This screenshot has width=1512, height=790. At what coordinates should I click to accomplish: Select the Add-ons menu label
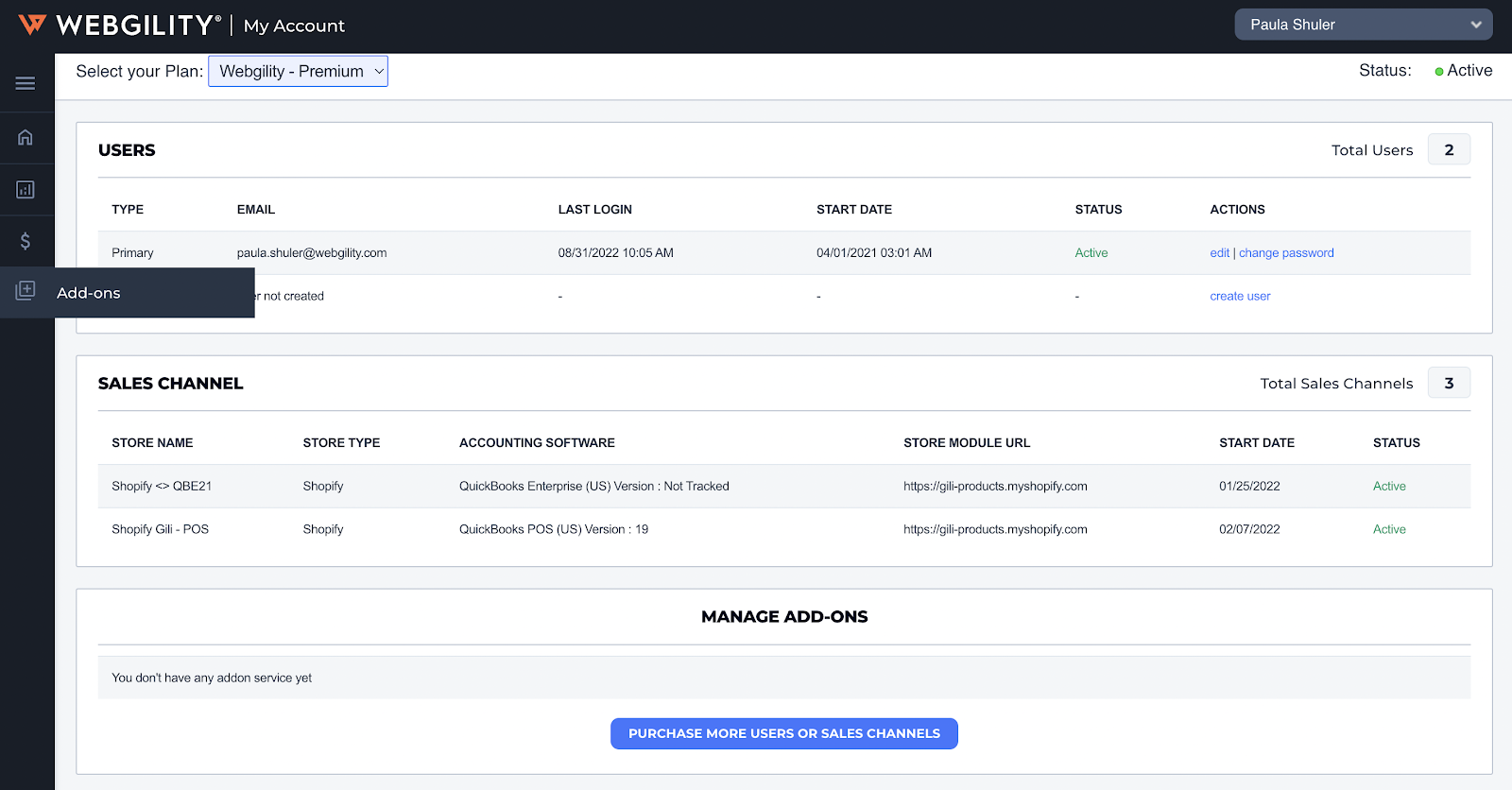89,293
